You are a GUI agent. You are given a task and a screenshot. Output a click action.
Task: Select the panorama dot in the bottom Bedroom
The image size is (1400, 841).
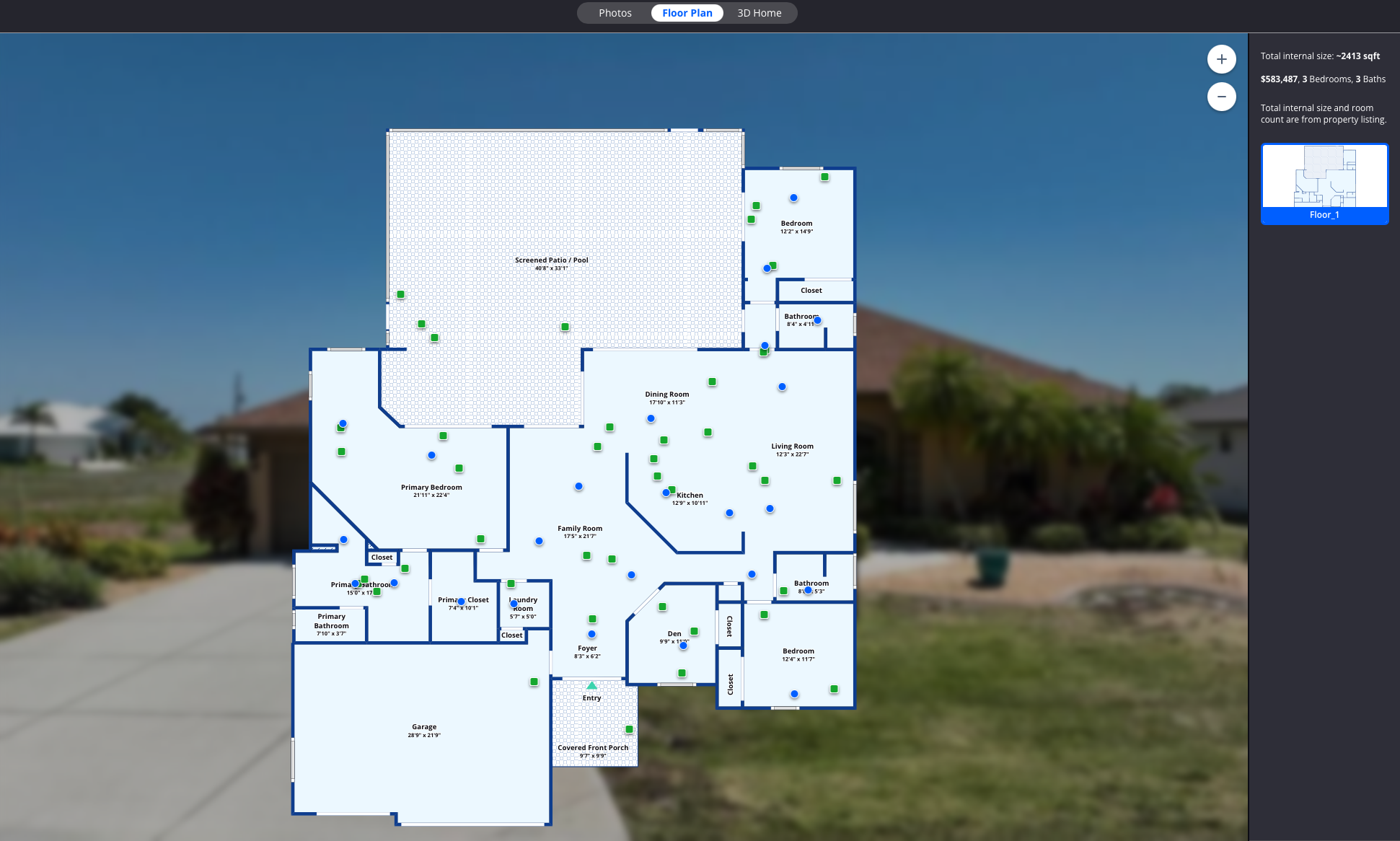[793, 694]
